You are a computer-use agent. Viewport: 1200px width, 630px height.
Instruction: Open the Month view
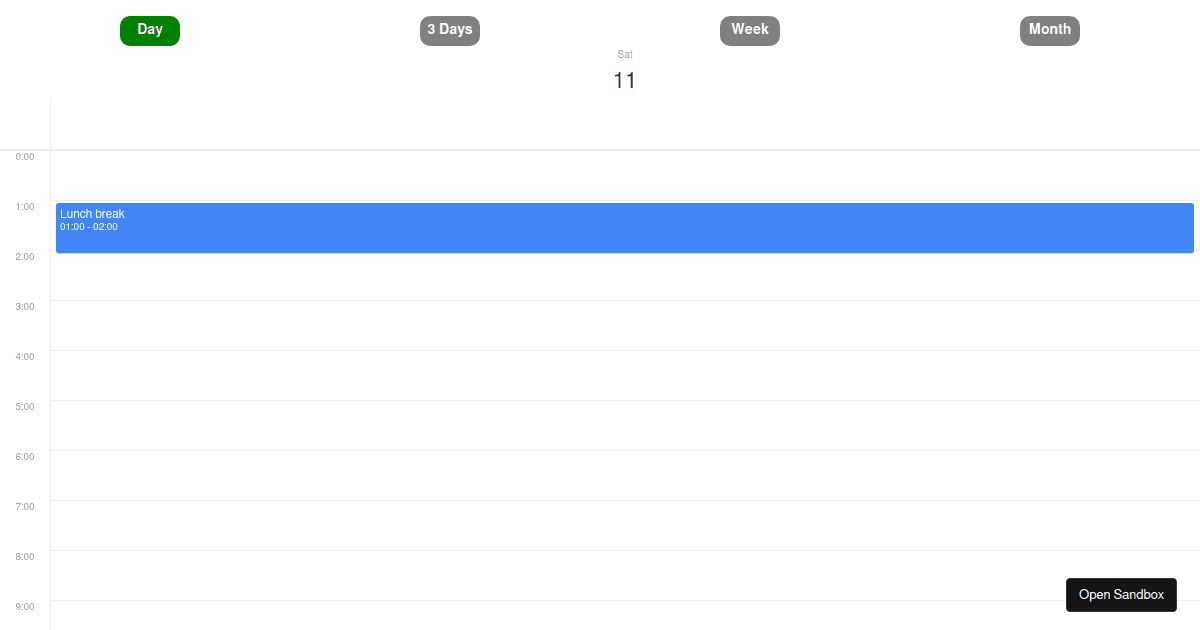coord(1050,30)
